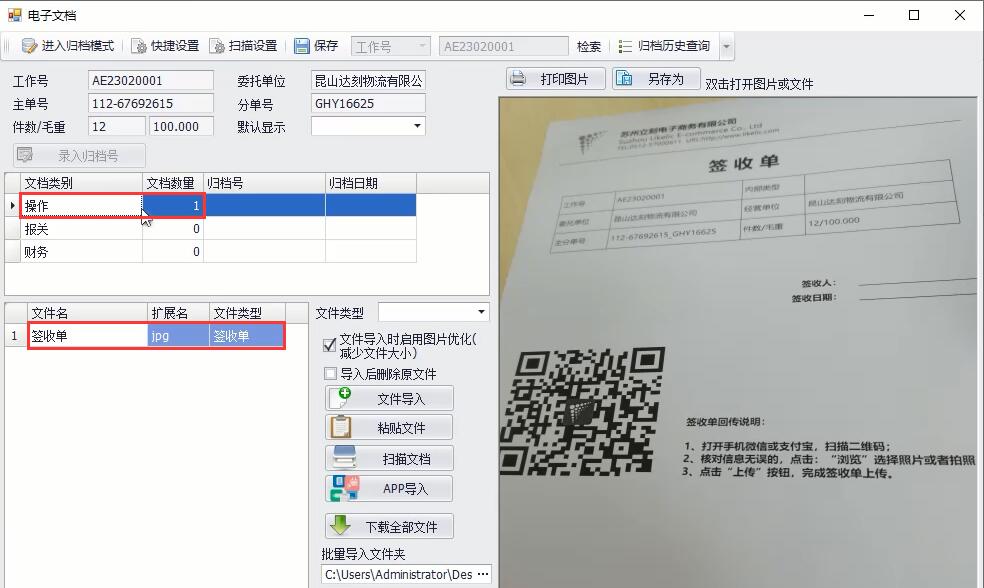Viewport: 984px width, 588px height.
Task: Click the 文件导入 button
Action: pos(389,399)
